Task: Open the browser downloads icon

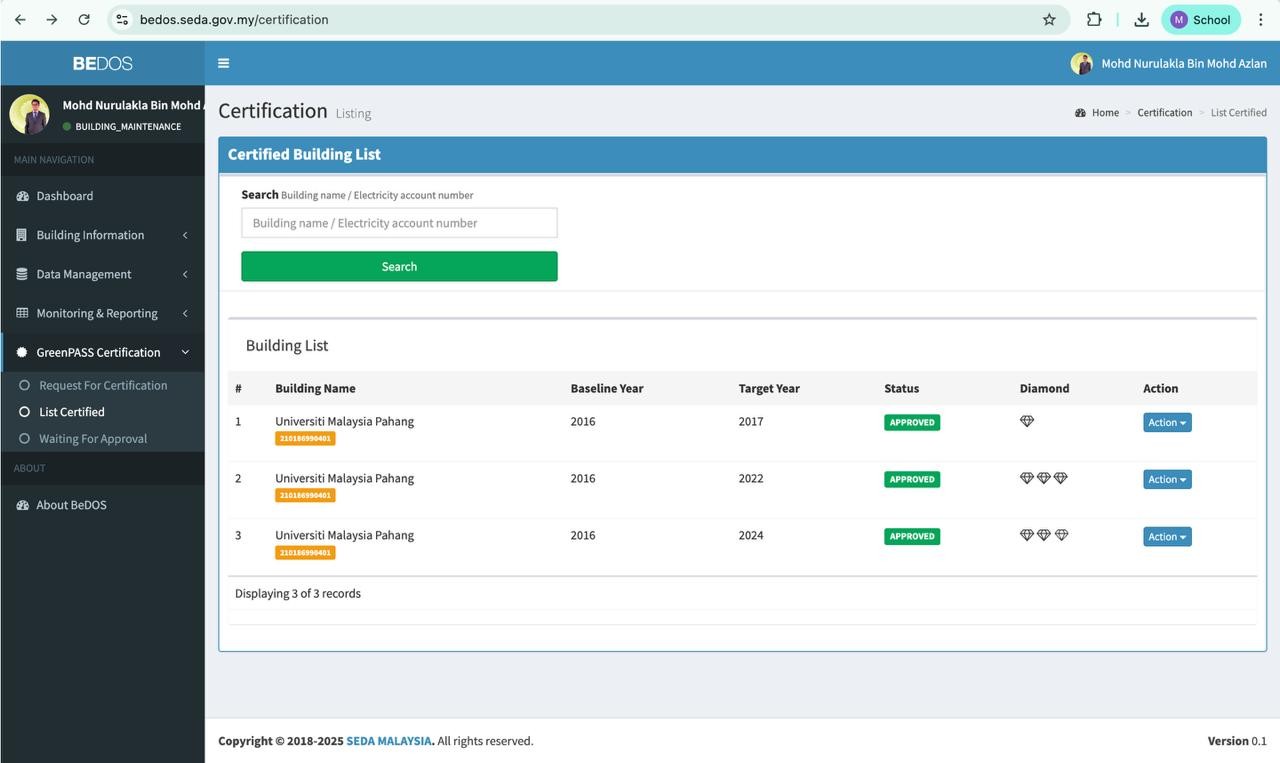Action: pos(1141,19)
